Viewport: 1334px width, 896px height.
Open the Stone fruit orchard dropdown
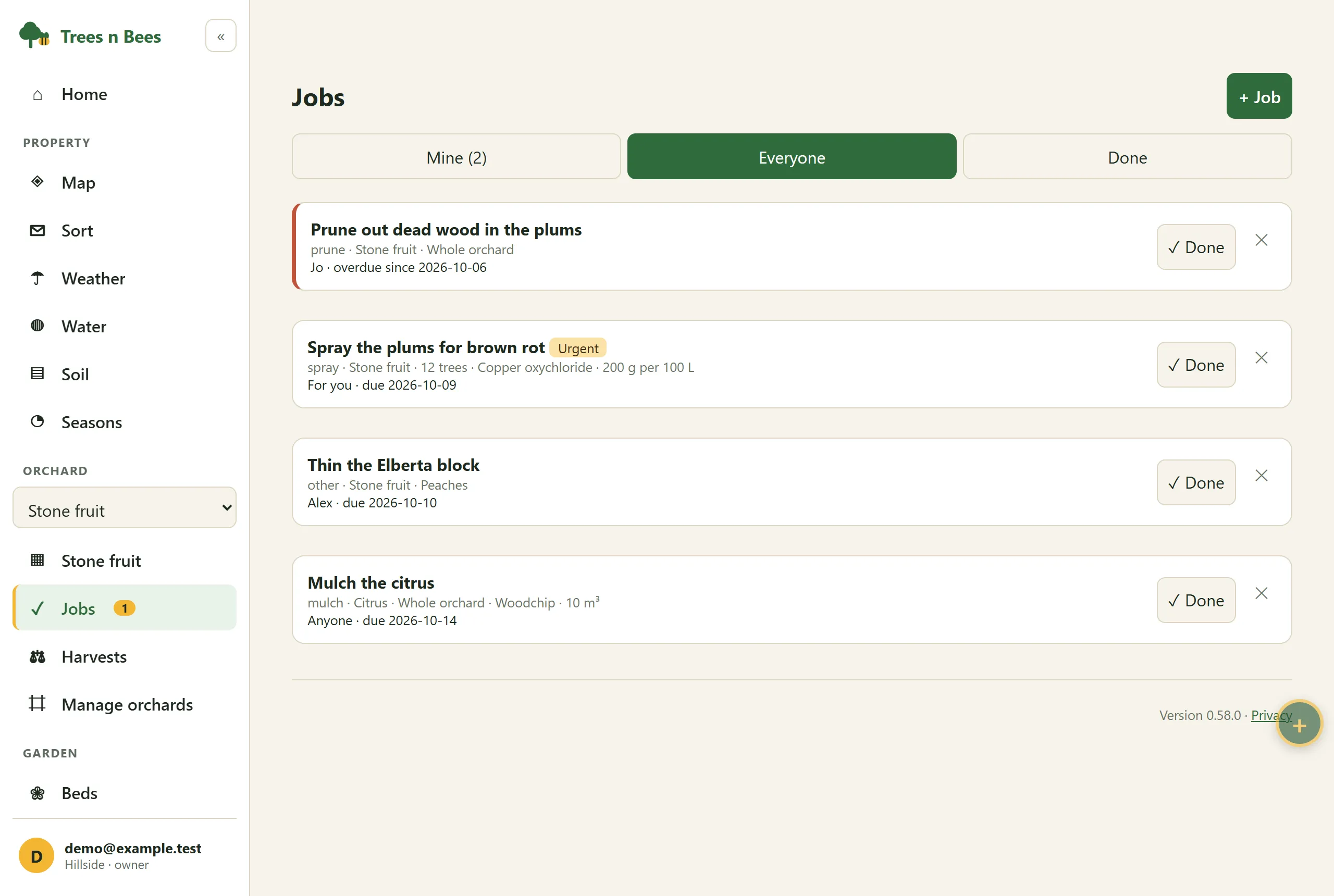125,508
